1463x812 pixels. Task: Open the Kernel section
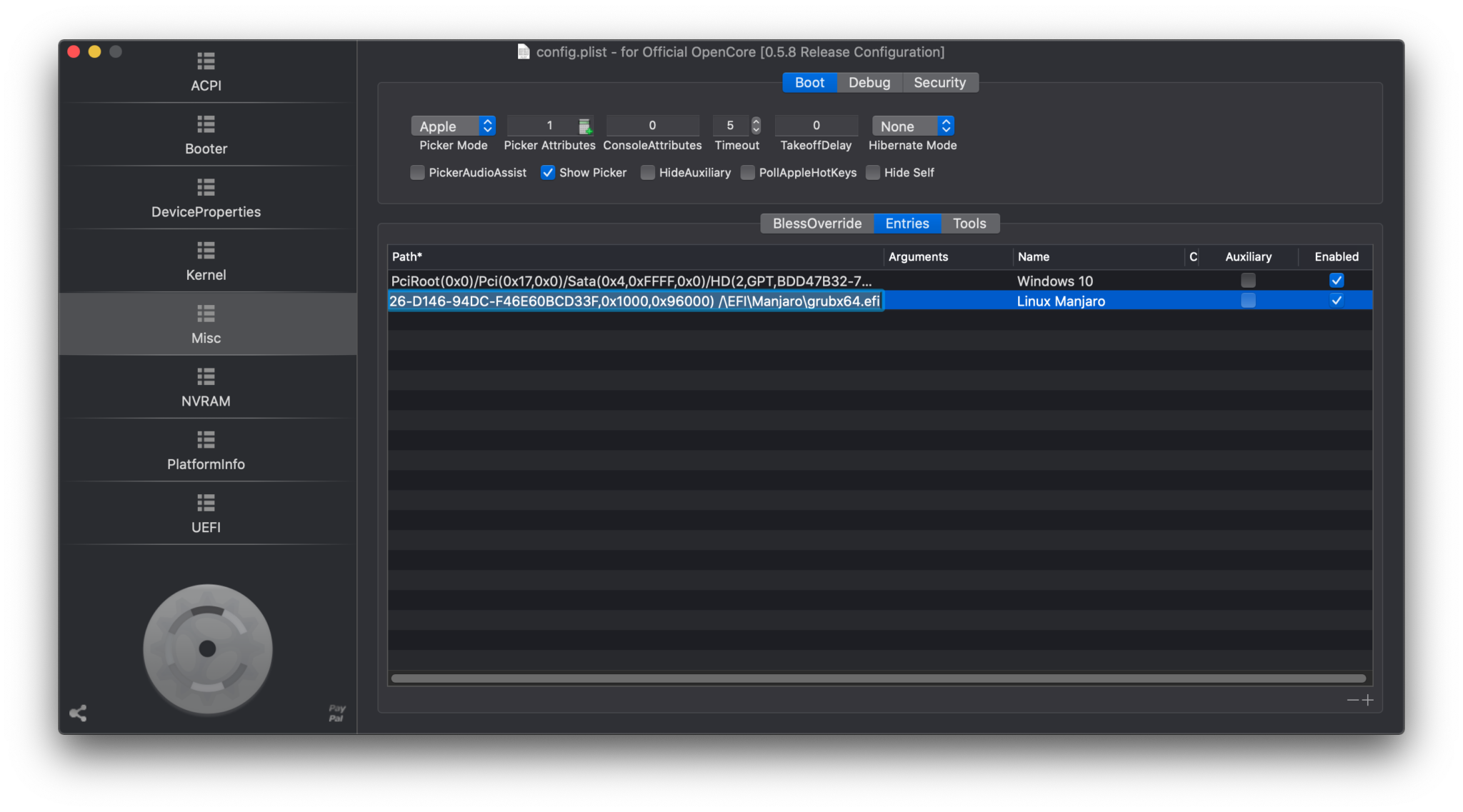tap(206, 261)
